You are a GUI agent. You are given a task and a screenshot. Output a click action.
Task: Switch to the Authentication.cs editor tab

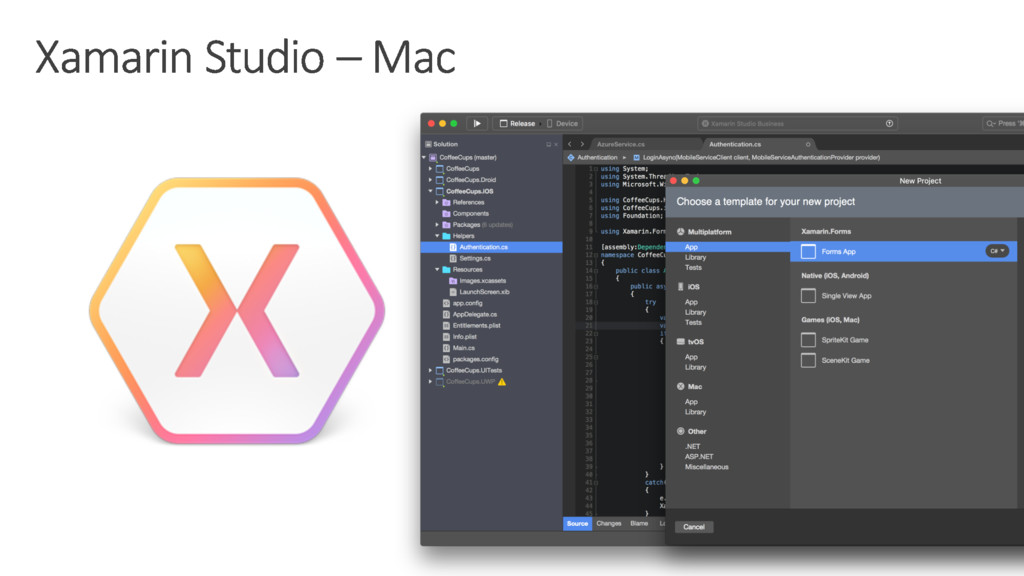pos(735,144)
